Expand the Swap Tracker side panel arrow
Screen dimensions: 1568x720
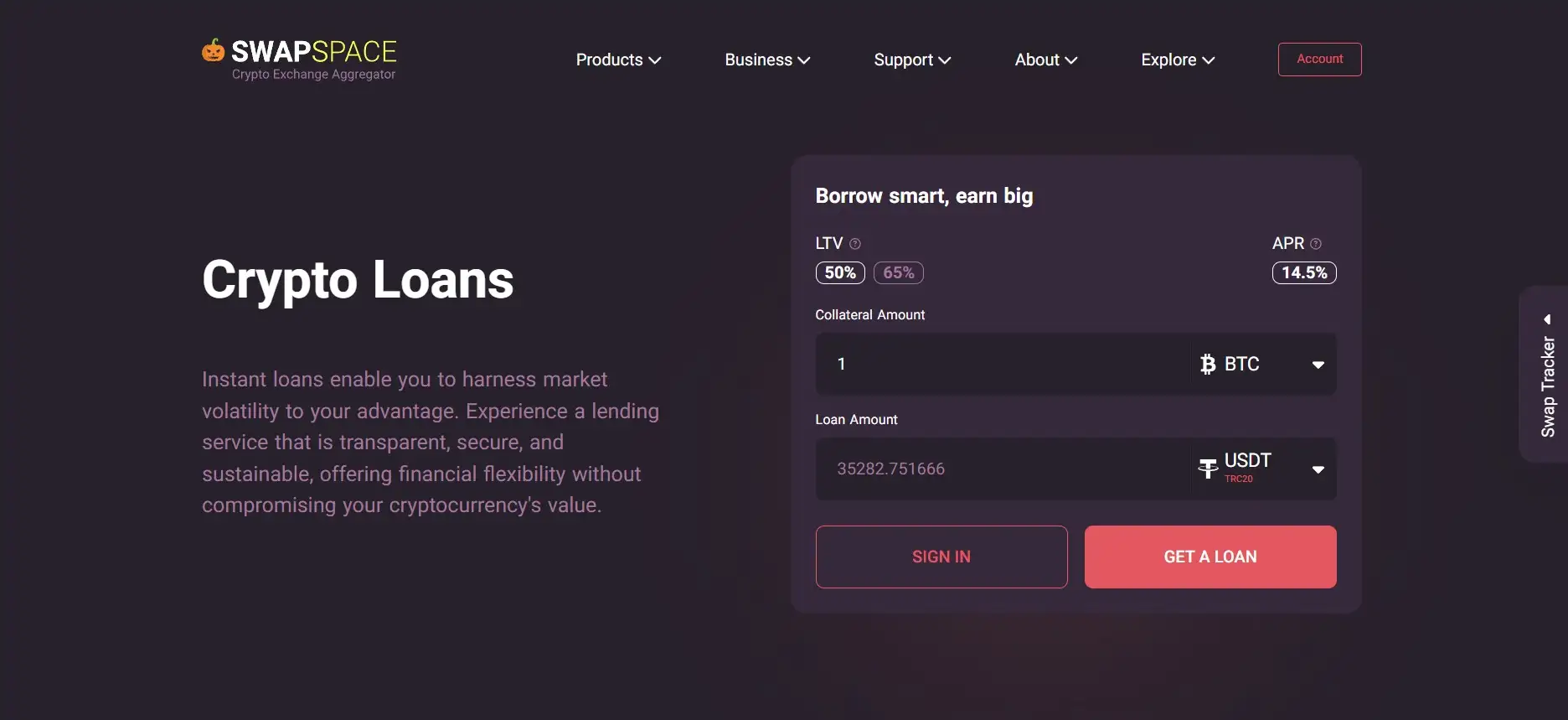[1547, 319]
